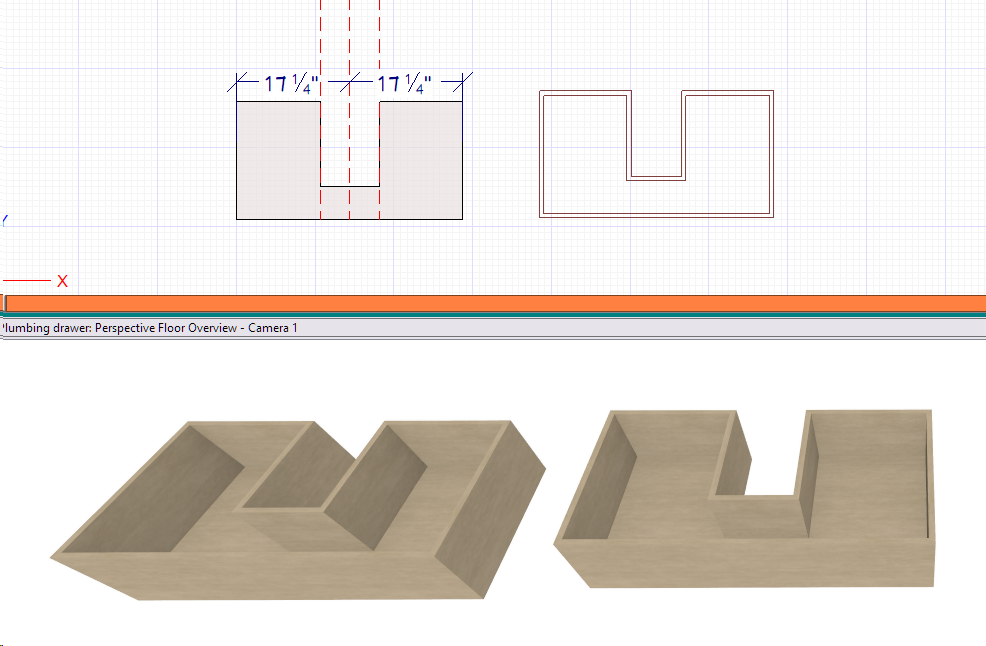Click the left 17 1/4" dimension label
The width and height of the screenshot is (986, 646).
point(291,85)
